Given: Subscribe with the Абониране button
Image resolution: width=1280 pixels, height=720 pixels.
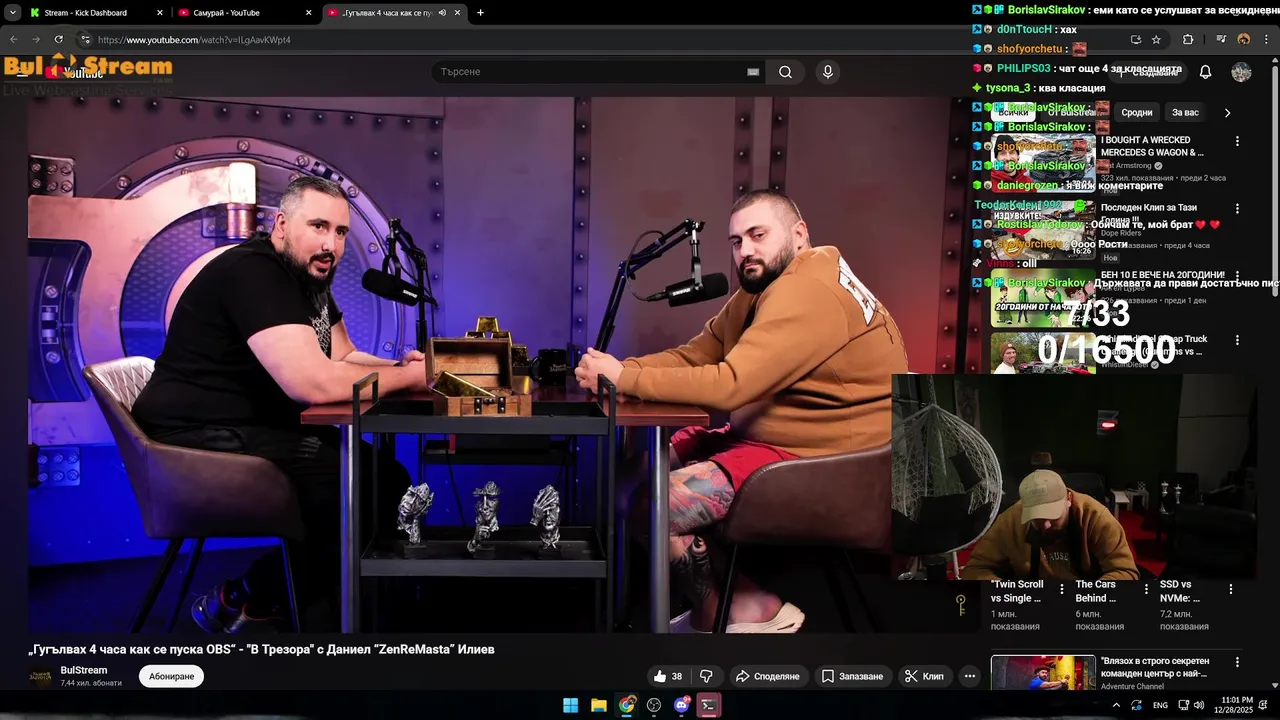Looking at the screenshot, I should (171, 676).
